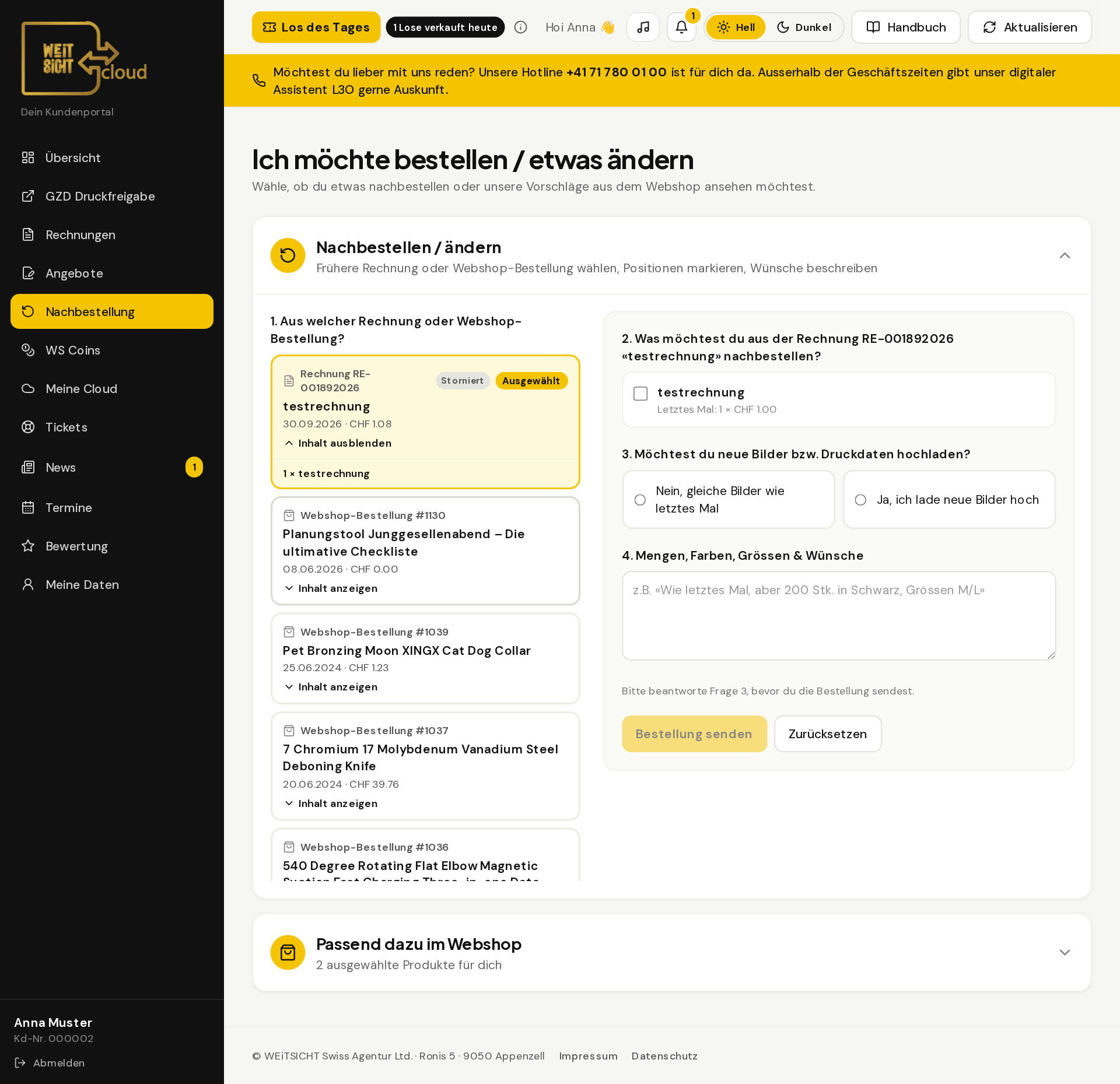Click the Bewertung star icon
The height and width of the screenshot is (1084, 1120).
(x=28, y=546)
